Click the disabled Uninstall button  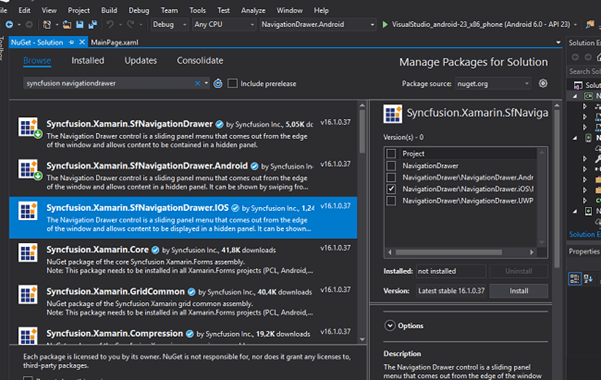519,271
